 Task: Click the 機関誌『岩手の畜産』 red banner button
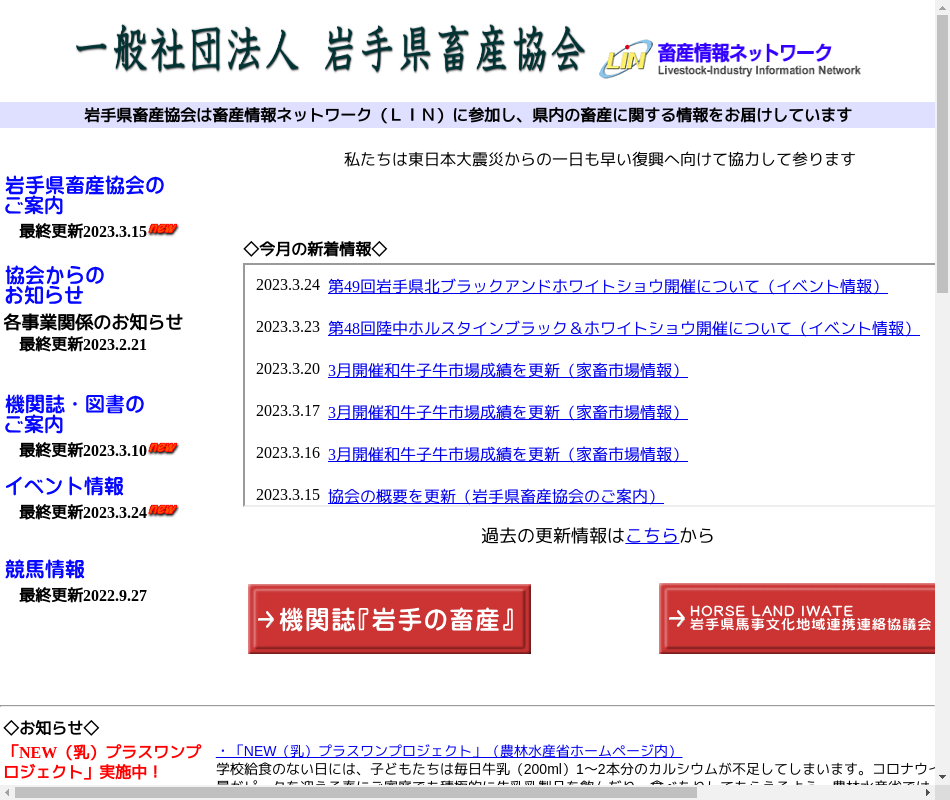coord(390,619)
